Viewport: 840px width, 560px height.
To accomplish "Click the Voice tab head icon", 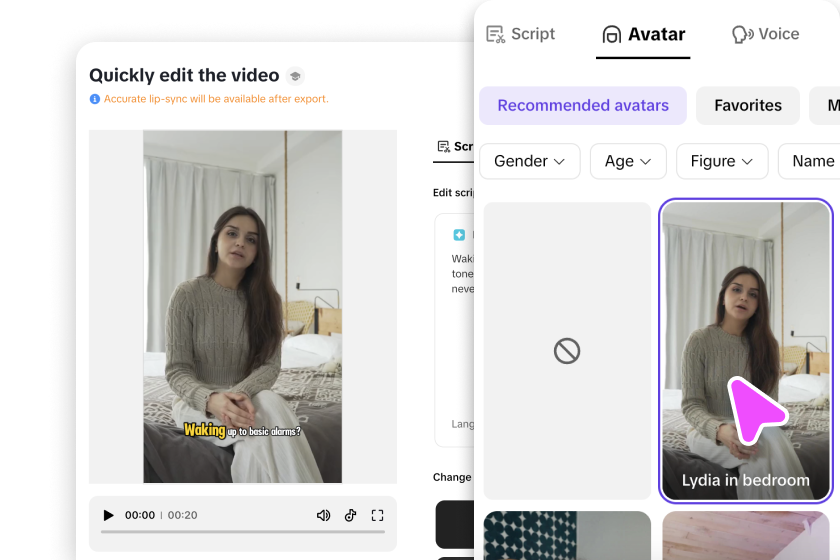I will pos(742,34).
